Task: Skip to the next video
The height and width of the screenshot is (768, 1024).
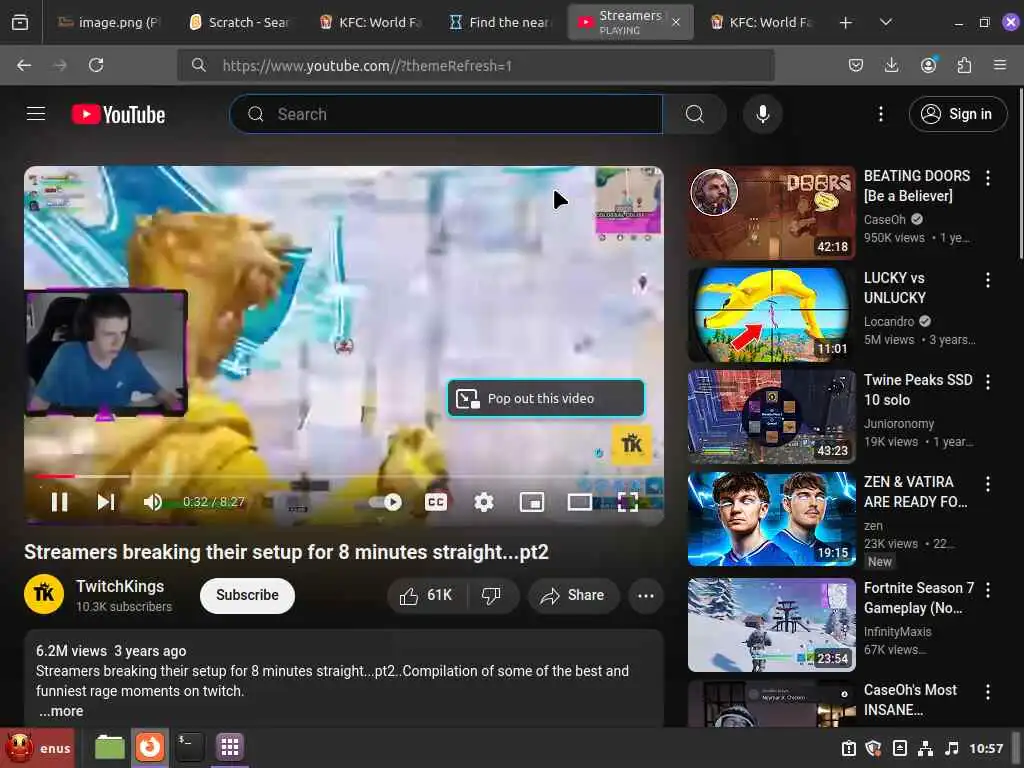Action: coord(106,502)
